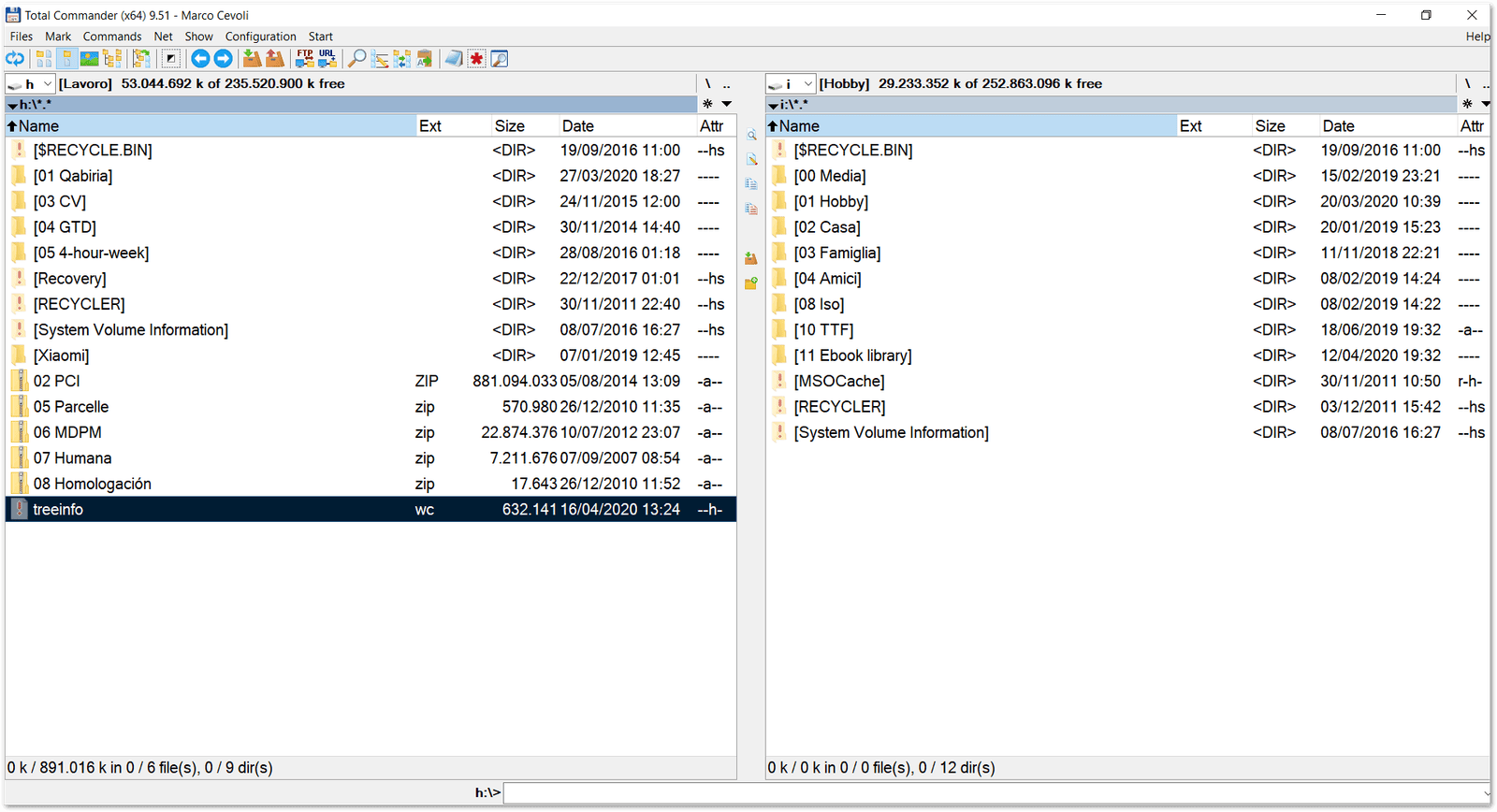Launch the Search files magnifier tool

coord(356,59)
